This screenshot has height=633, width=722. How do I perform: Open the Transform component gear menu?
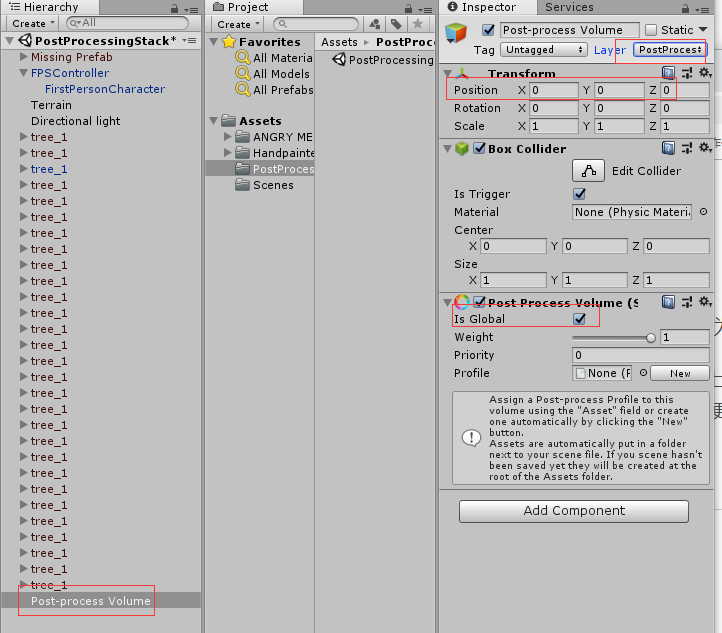(x=705, y=73)
